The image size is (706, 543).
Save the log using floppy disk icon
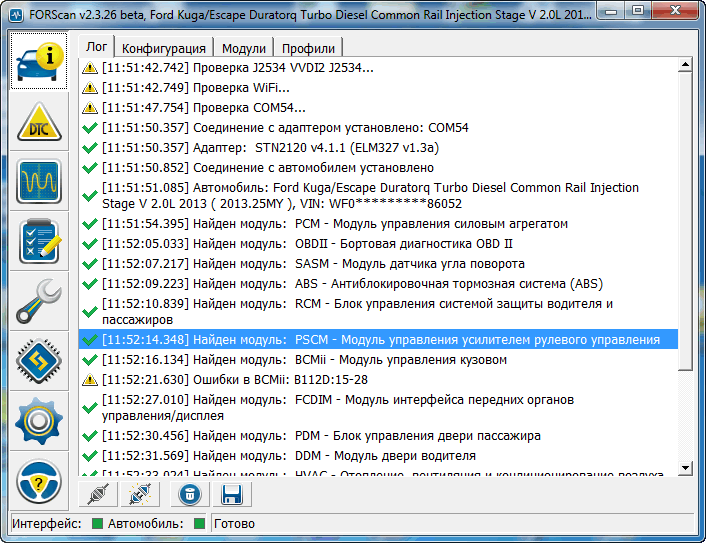(x=232, y=494)
